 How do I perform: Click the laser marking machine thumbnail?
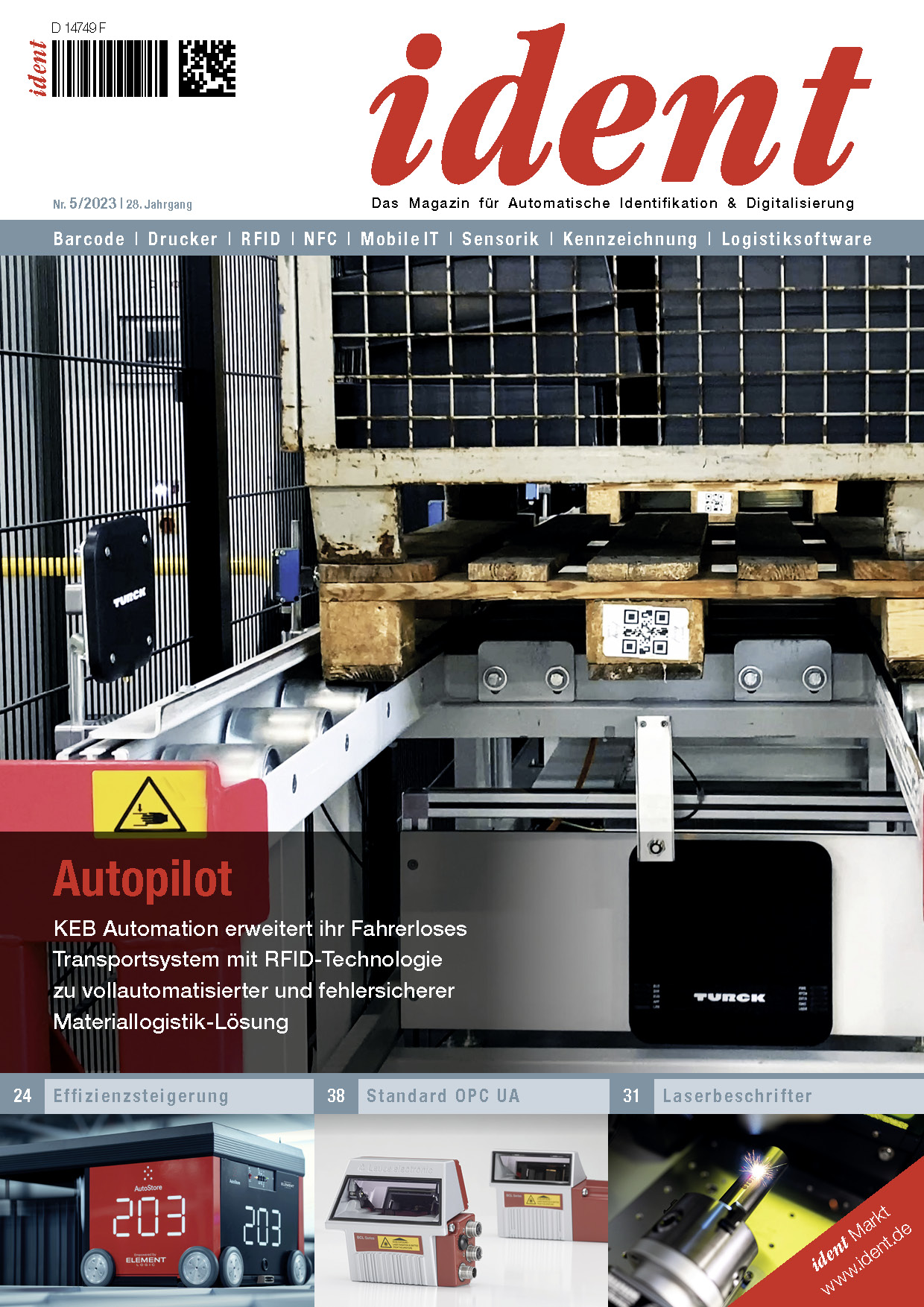tap(766, 1210)
